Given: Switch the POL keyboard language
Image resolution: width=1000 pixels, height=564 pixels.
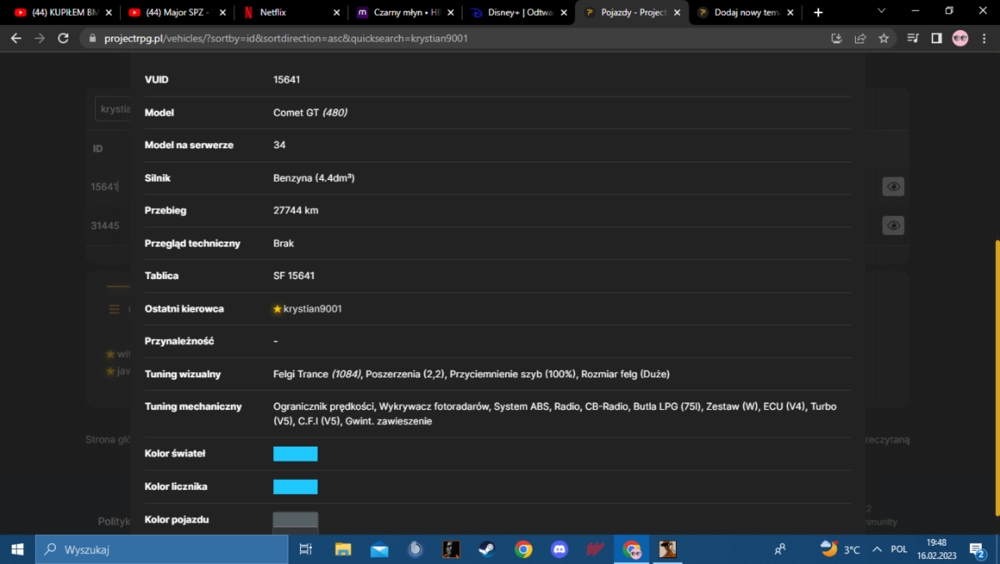Looking at the screenshot, I should (899, 549).
